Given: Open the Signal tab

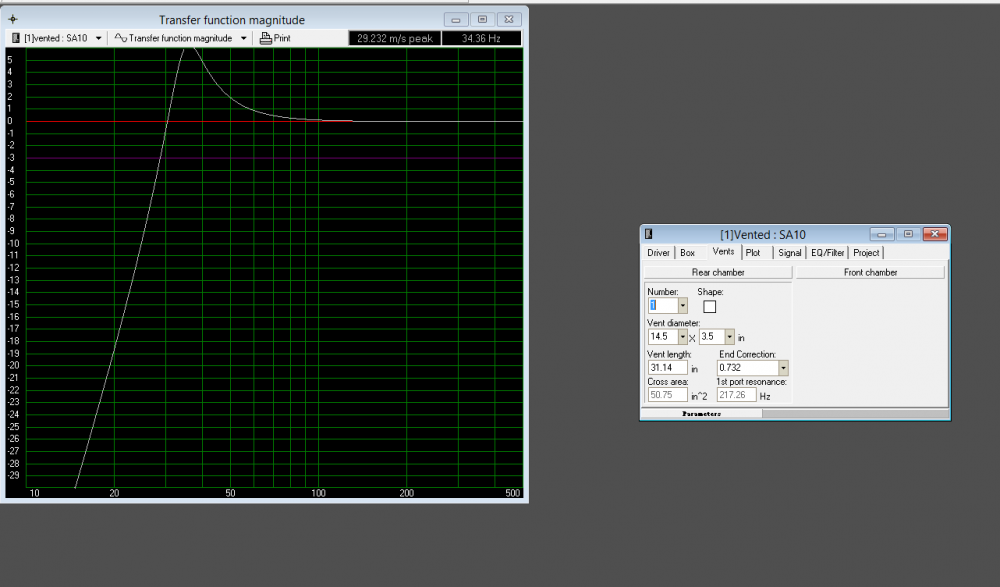Looking at the screenshot, I should point(790,253).
